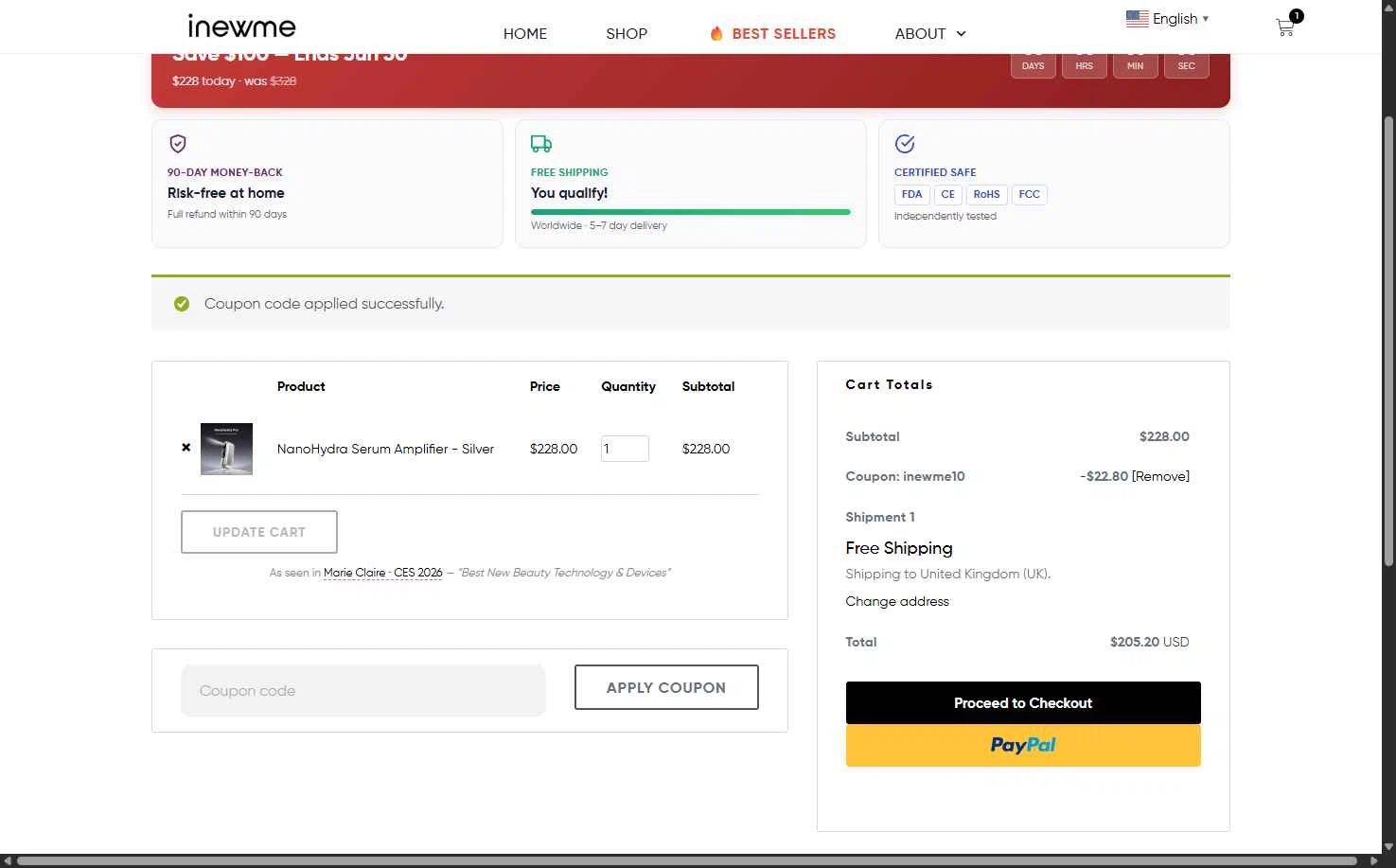Click the Update Cart button
1396x868 pixels.
259,532
